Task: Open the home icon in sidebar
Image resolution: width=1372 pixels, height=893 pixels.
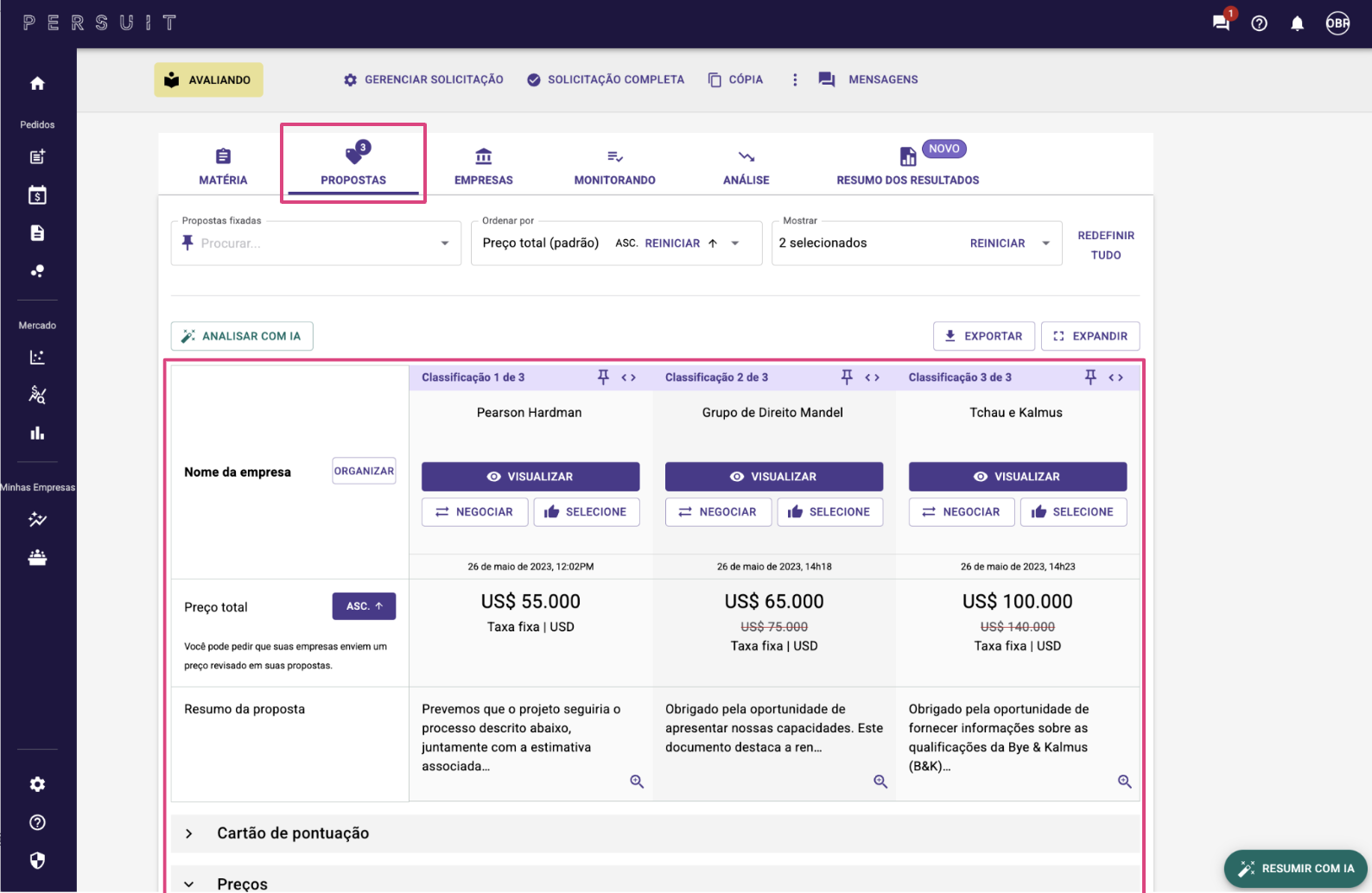Action: point(37,83)
